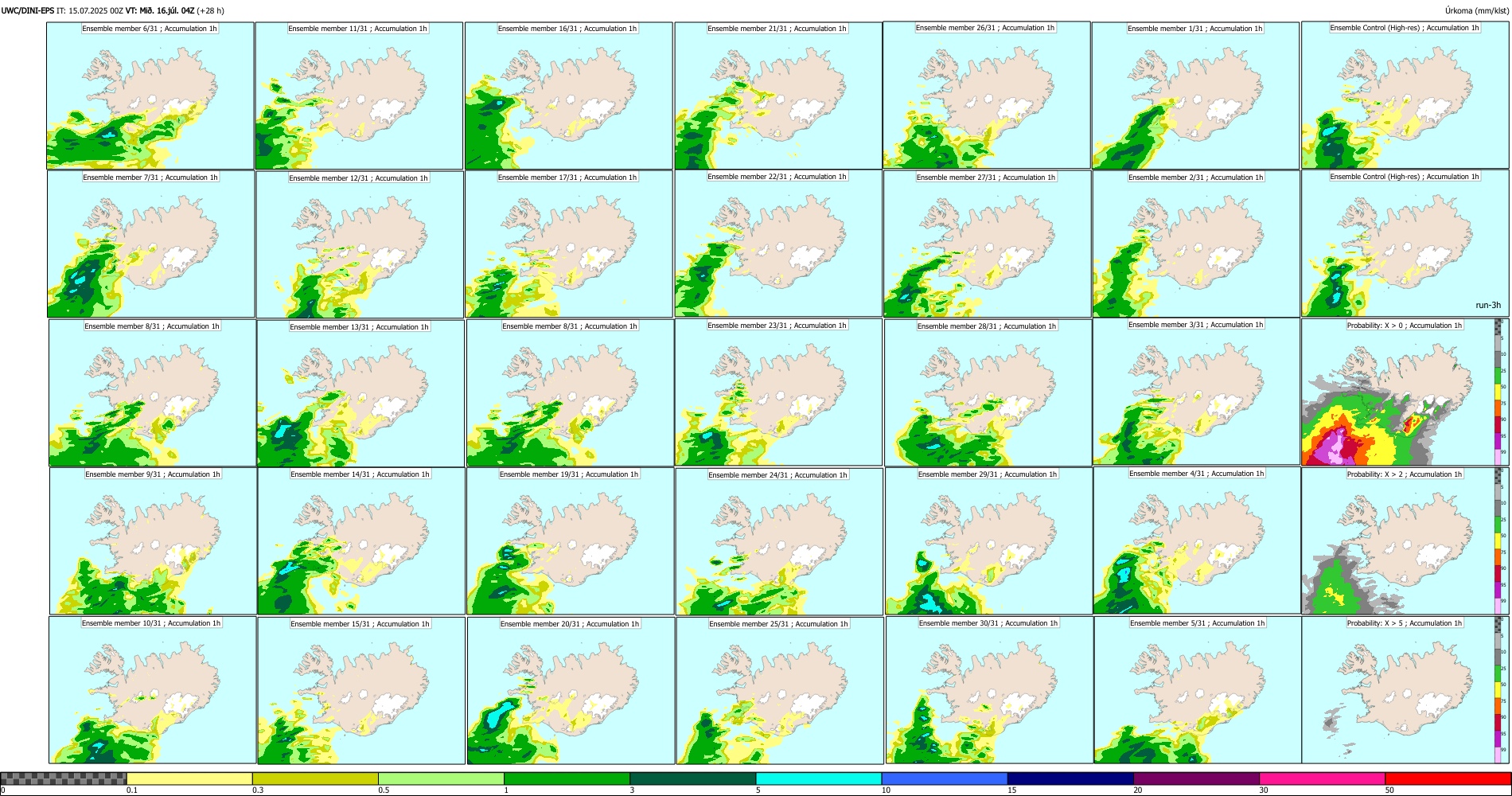This screenshot has width=1512, height=796.
Task: Open the Ensemble member 12/31 map
Action: 360,244
